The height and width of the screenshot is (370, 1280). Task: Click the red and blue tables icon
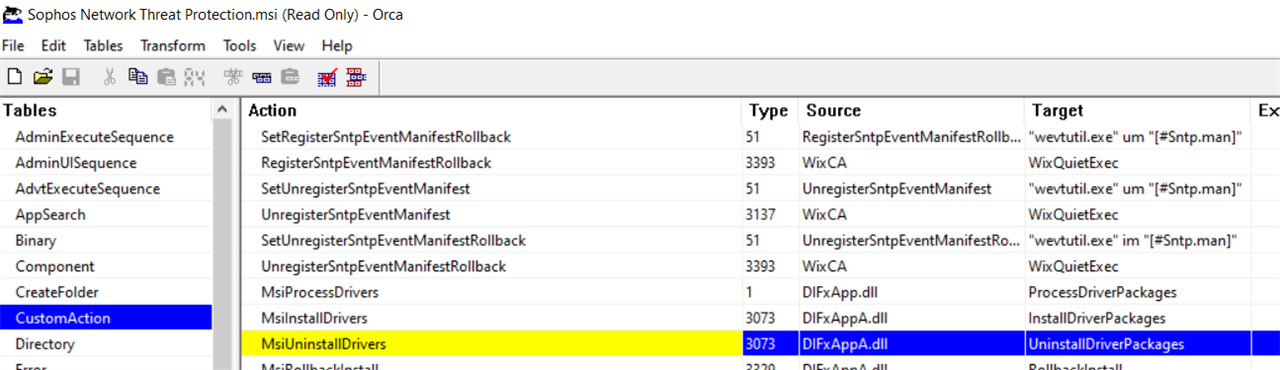click(x=356, y=77)
